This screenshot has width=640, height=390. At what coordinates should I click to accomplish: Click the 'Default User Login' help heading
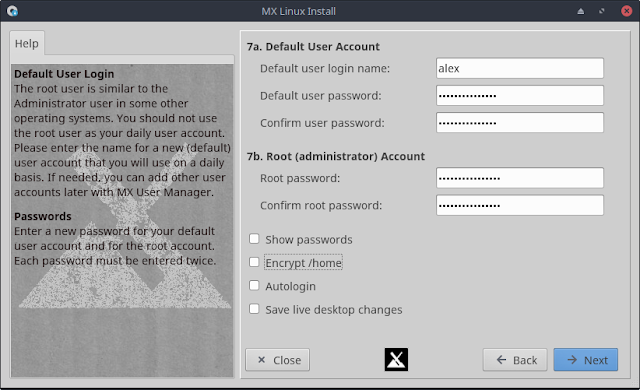64,74
